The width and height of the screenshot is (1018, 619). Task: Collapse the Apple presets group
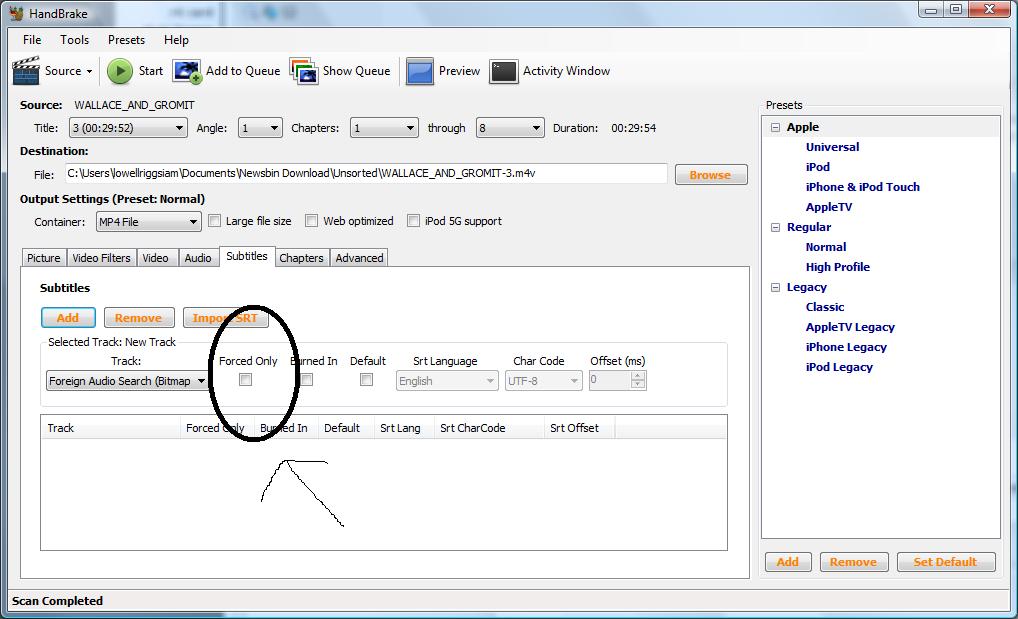[775, 127]
